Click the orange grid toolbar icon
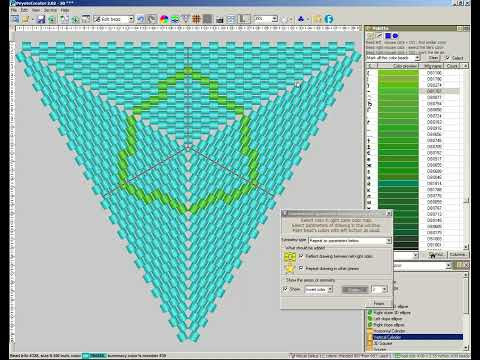This screenshot has height=360, width=480. tap(196, 19)
